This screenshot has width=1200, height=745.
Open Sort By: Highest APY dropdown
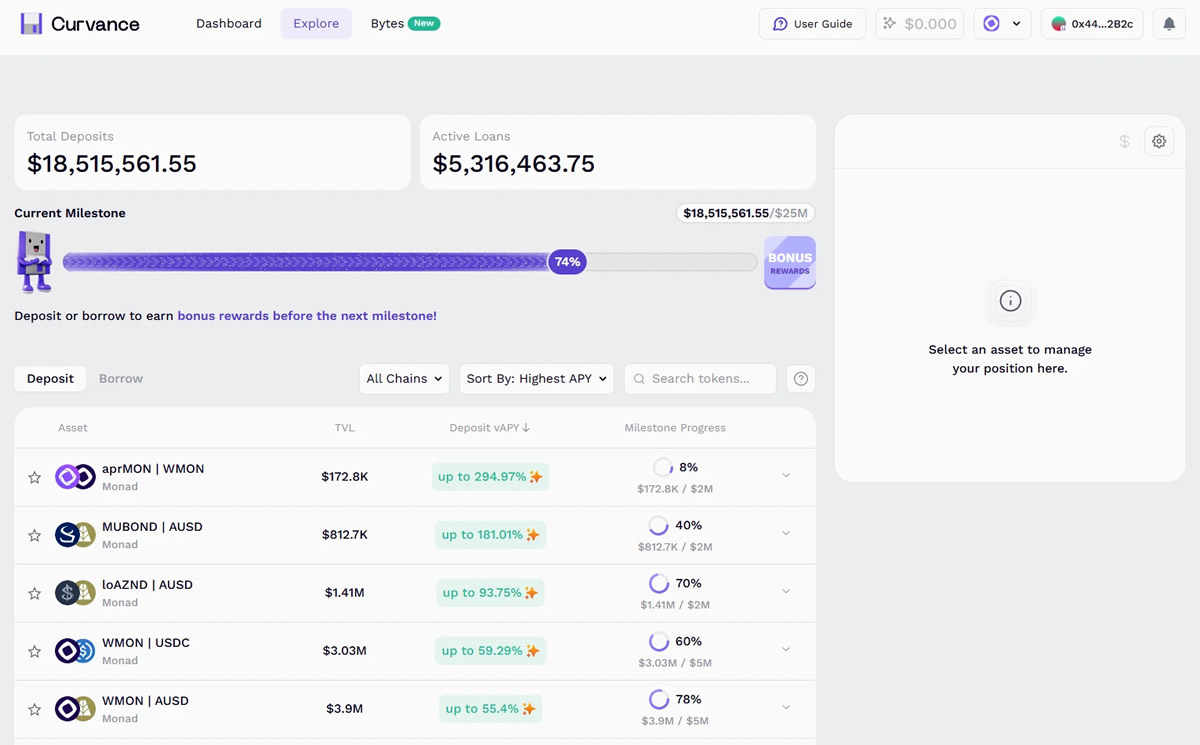pyautogui.click(x=536, y=379)
